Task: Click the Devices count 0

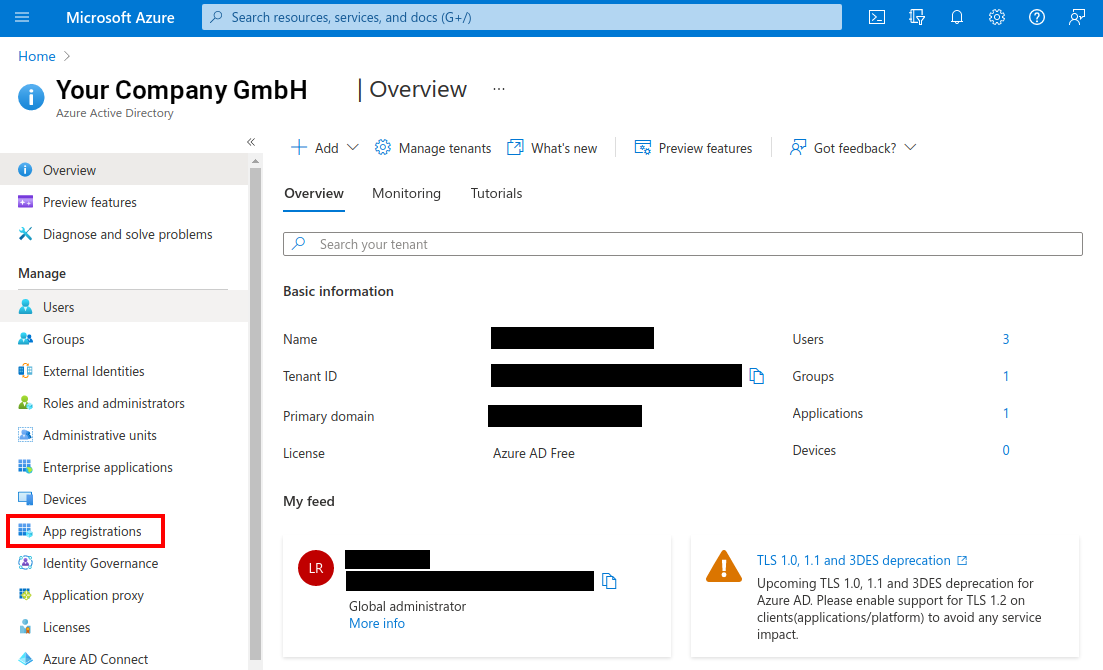Action: point(1006,450)
